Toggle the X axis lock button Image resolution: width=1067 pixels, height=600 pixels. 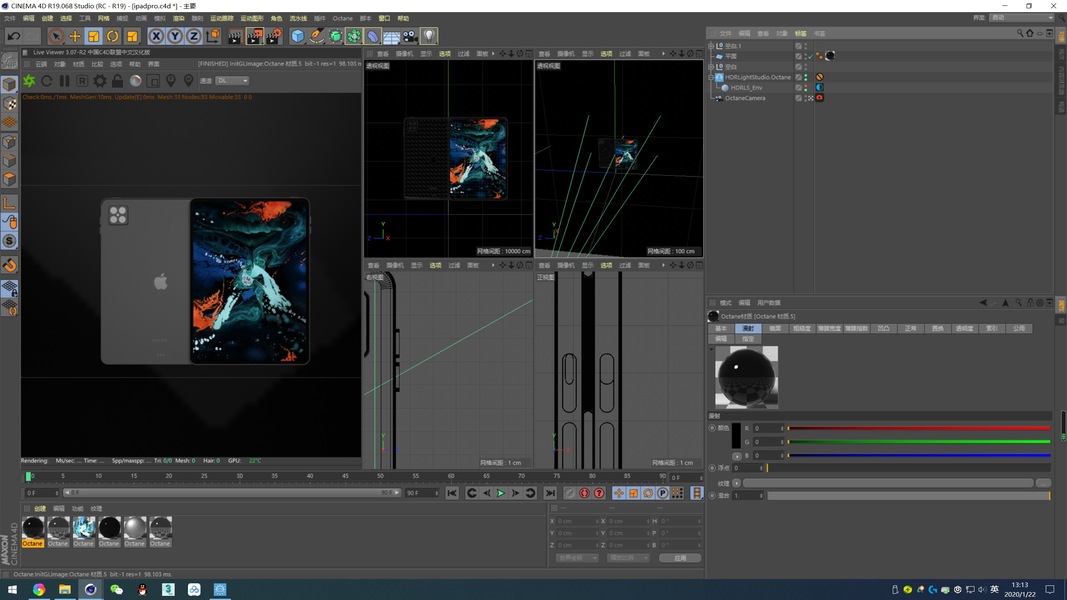156,36
